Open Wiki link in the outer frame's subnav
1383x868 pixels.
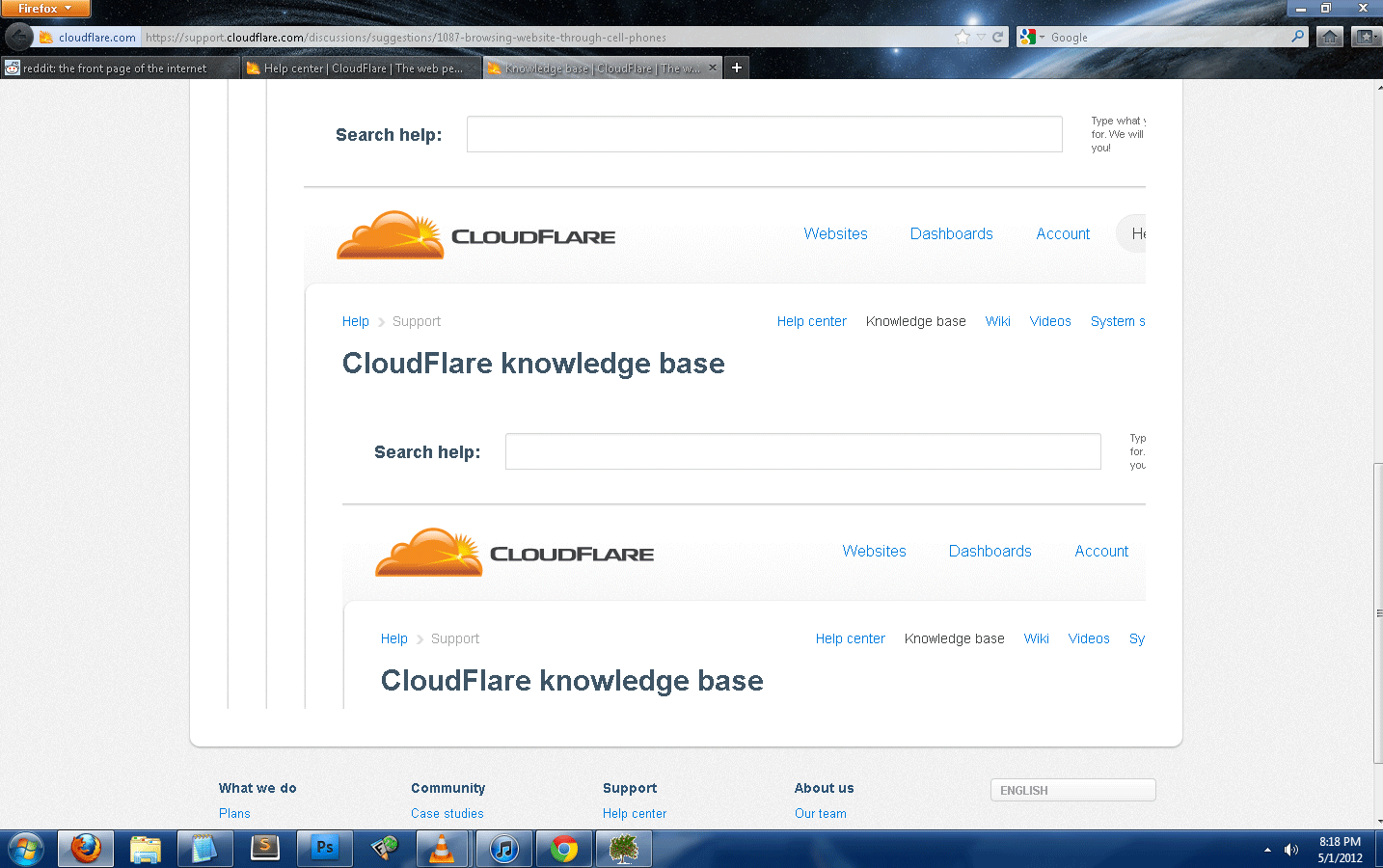[x=998, y=321]
